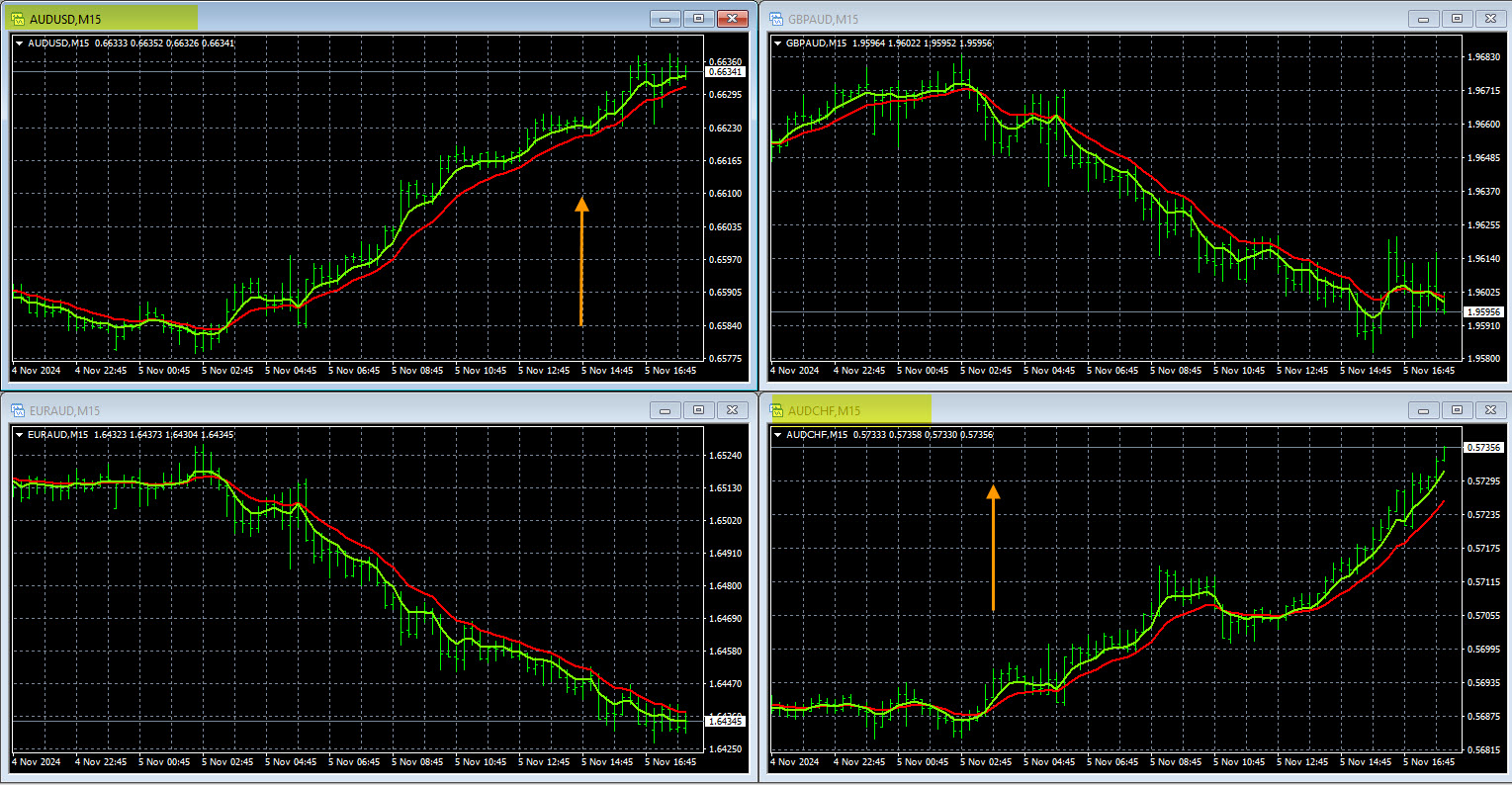Click the AUDCHF window chart icon
Viewport: 1512px width, 785px height.
(776, 410)
